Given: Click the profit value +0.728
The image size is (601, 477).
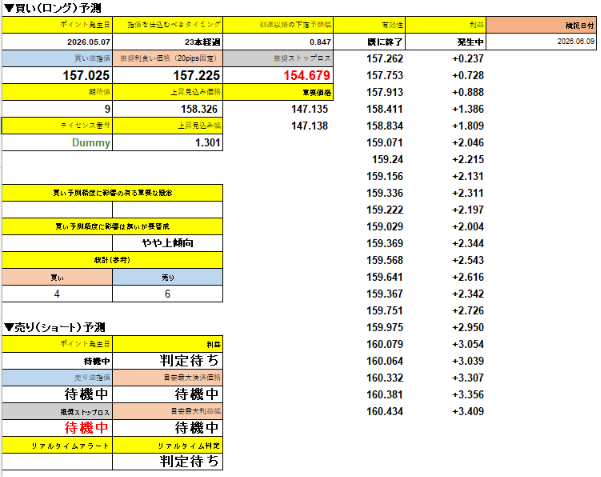Looking at the screenshot, I should click(468, 75).
